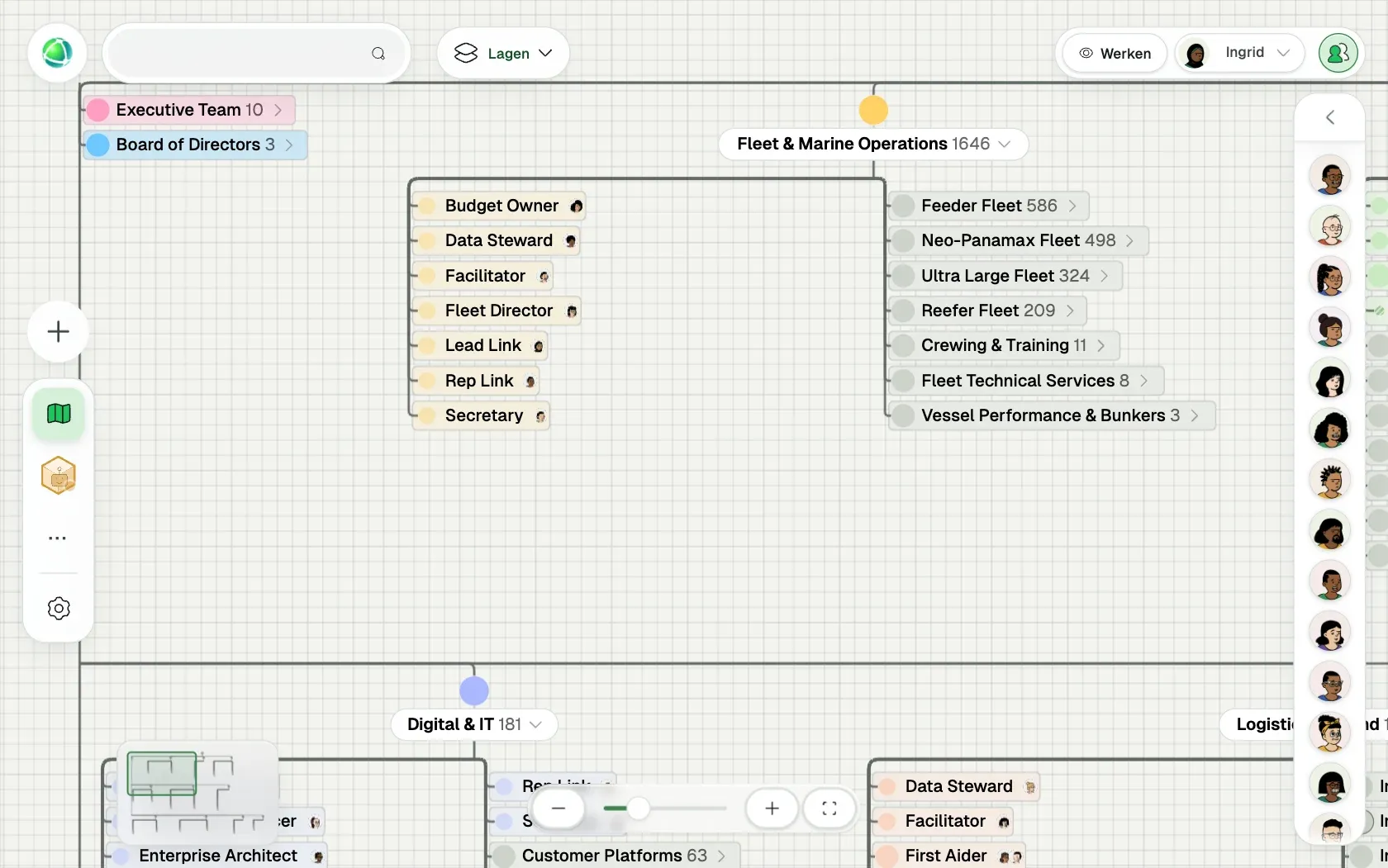Click the orange hexagon box icon
Viewport: 1388px width, 868px height.
coord(59,476)
